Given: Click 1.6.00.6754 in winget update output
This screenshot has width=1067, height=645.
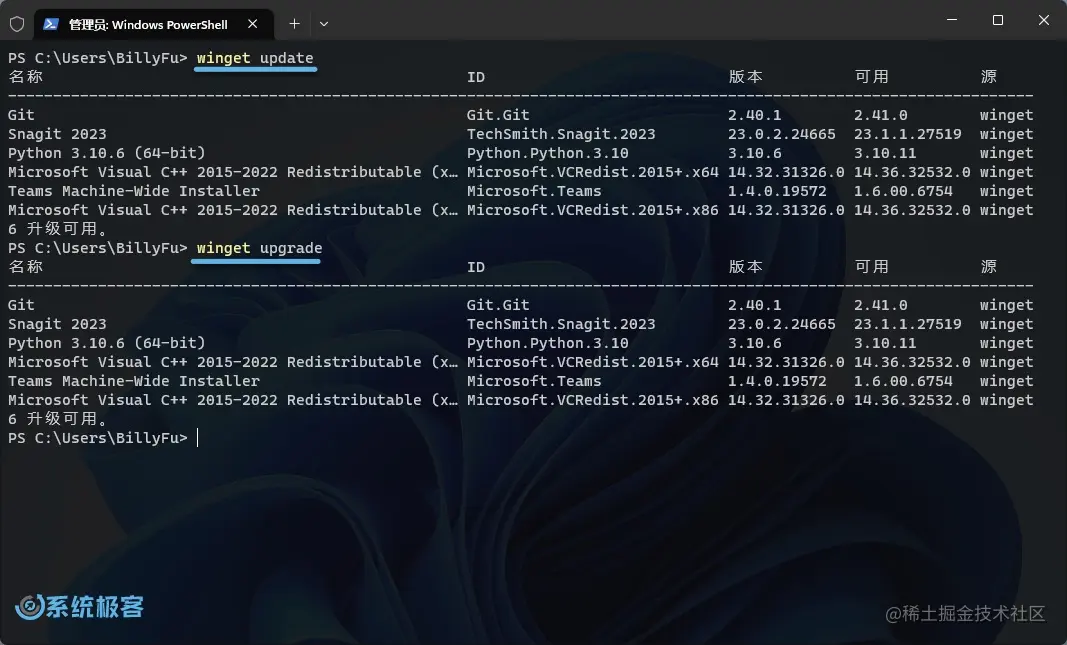Looking at the screenshot, I should [x=903, y=191].
